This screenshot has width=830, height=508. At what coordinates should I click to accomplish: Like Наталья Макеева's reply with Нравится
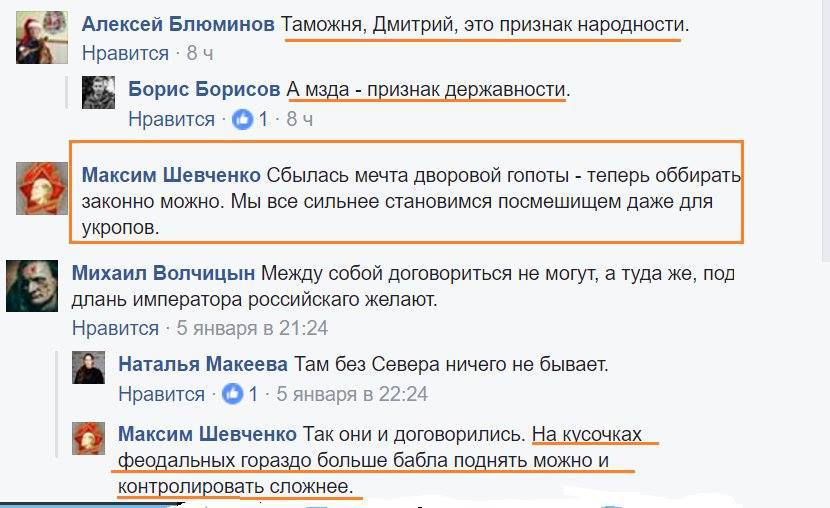pyautogui.click(x=161, y=394)
